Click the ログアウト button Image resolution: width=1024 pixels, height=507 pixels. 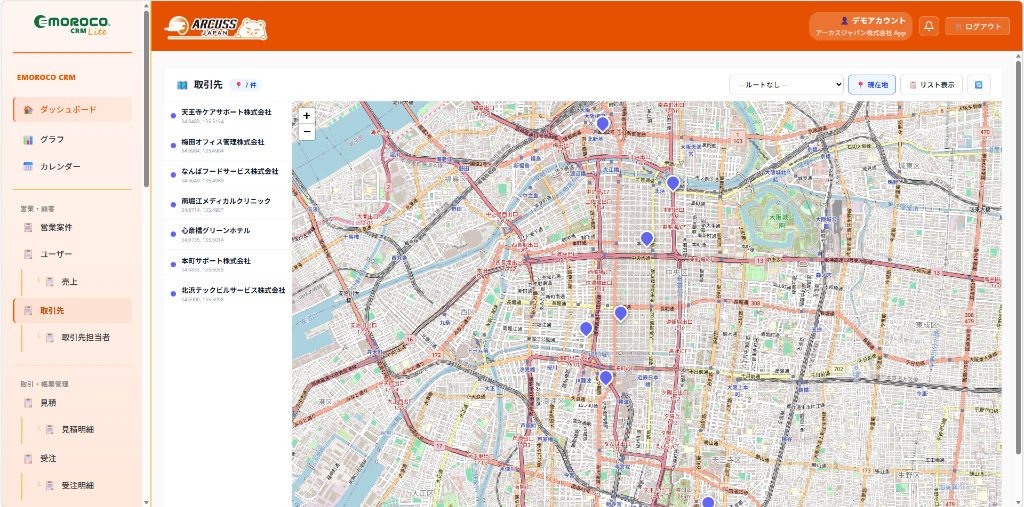(x=978, y=26)
